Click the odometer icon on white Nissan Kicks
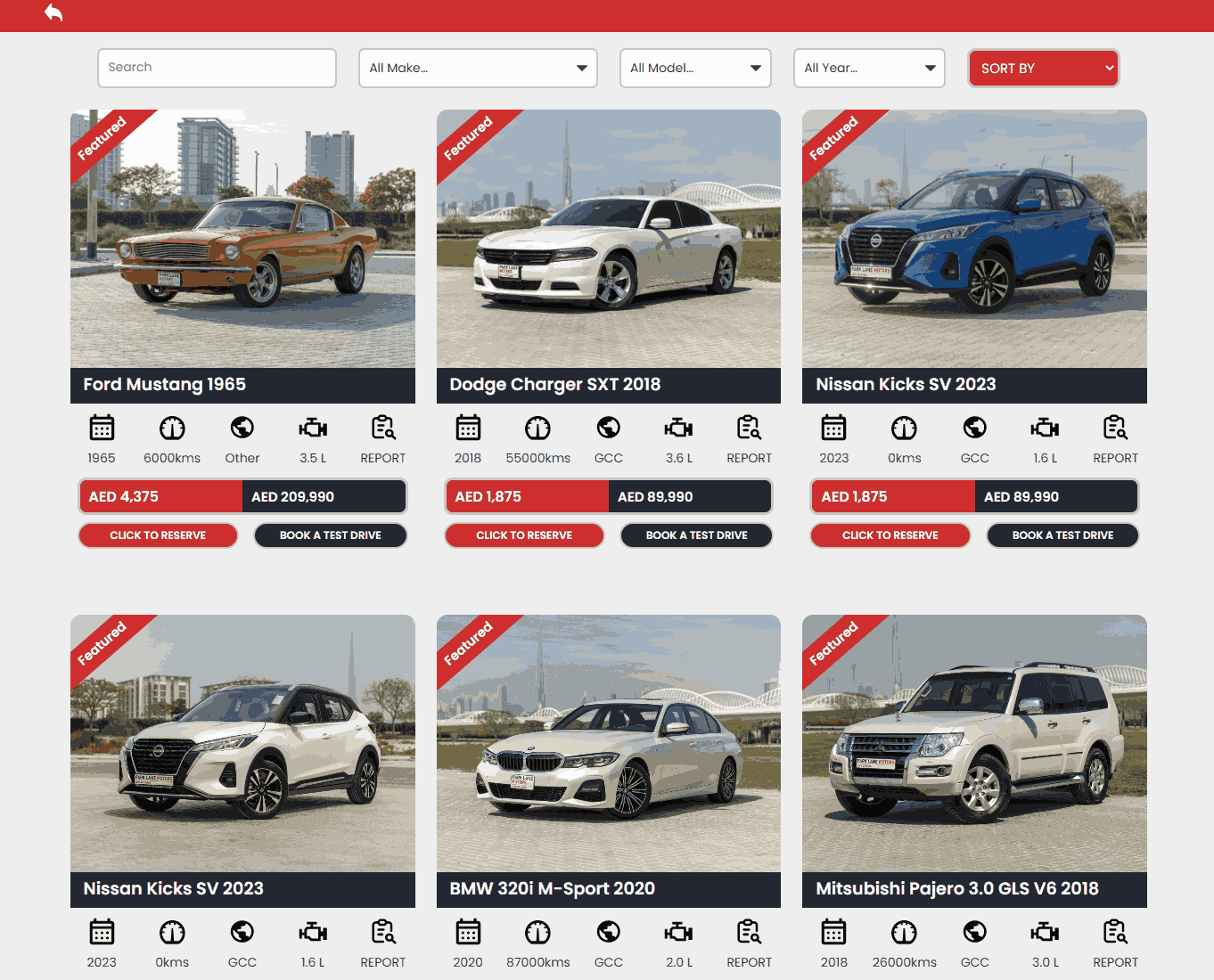 (x=172, y=932)
